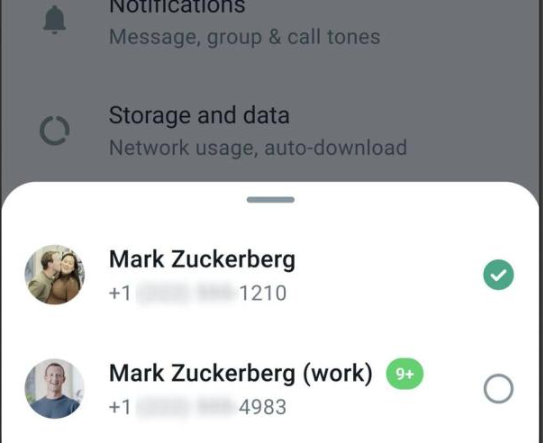
Task: Tap the green 9+ unread badge
Action: click(x=404, y=374)
